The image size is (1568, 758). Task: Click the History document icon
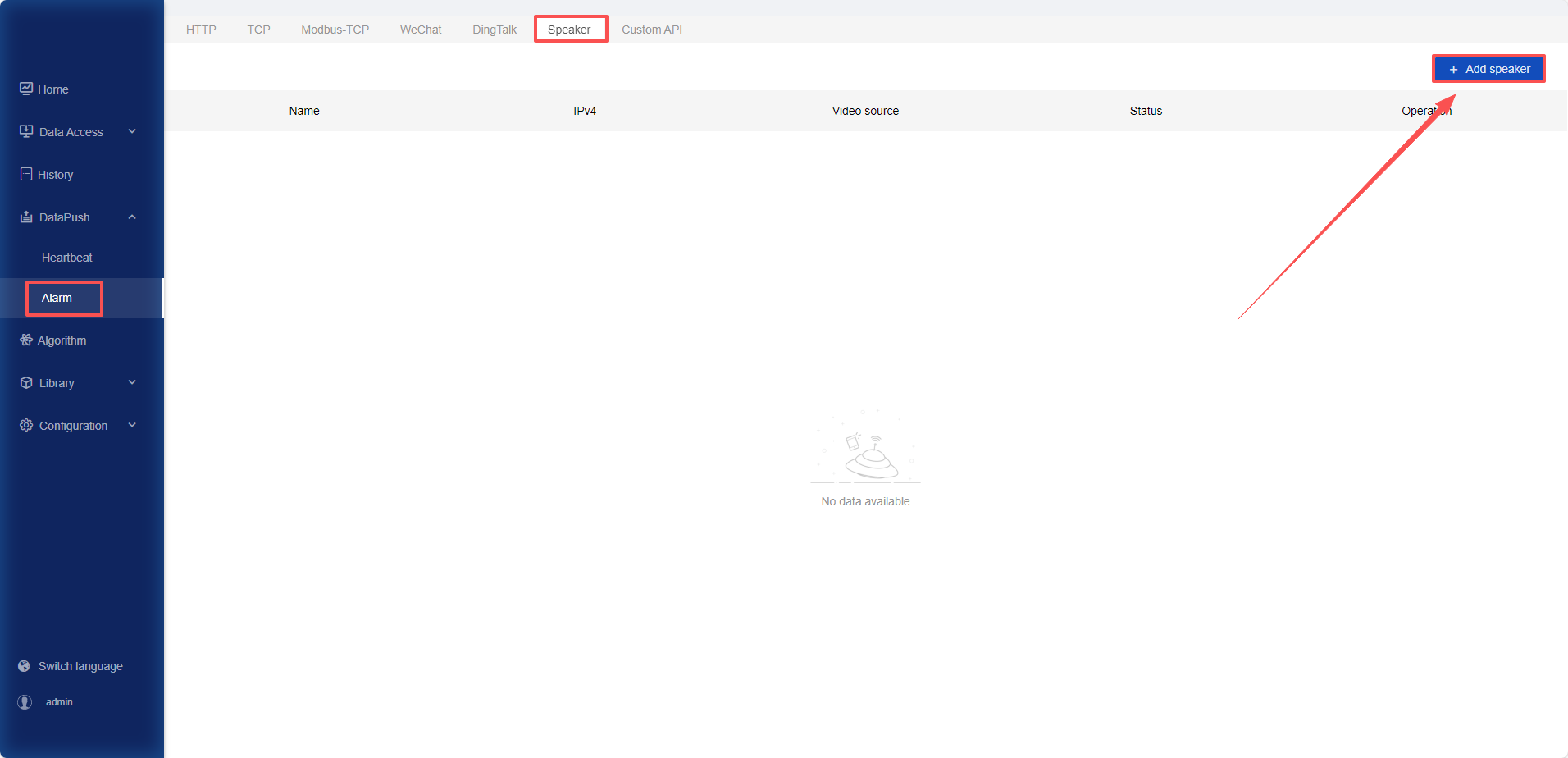coord(26,174)
